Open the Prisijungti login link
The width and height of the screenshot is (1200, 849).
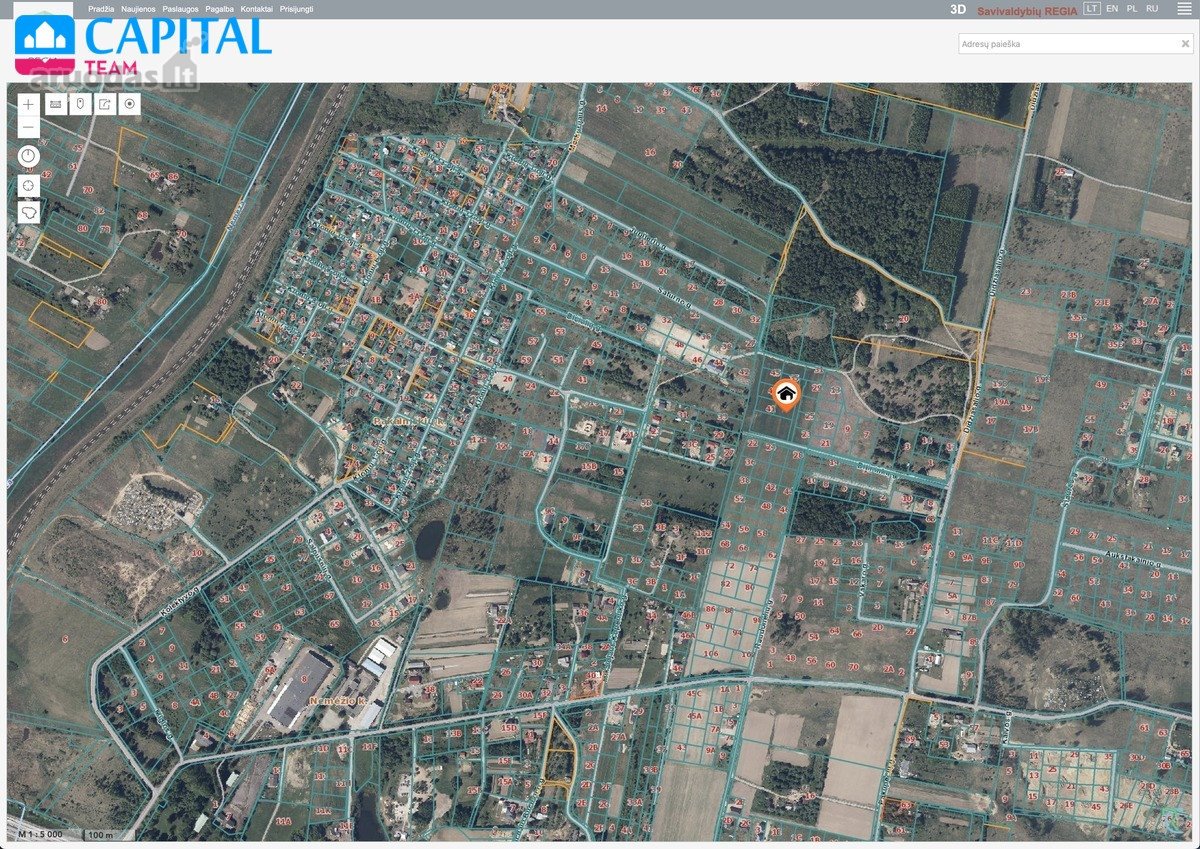pos(296,8)
